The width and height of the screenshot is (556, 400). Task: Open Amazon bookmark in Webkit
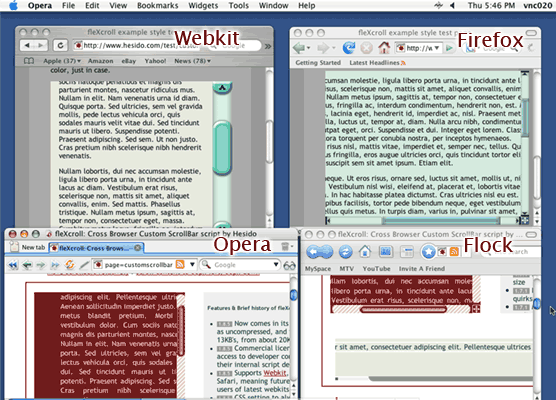point(100,61)
